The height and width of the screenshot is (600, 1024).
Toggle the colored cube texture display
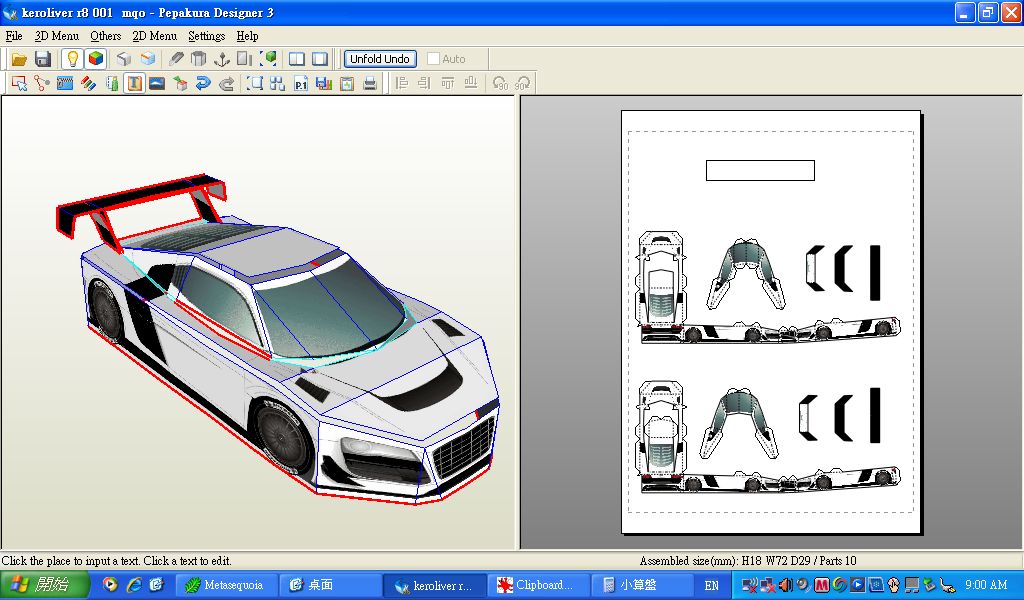[95, 59]
